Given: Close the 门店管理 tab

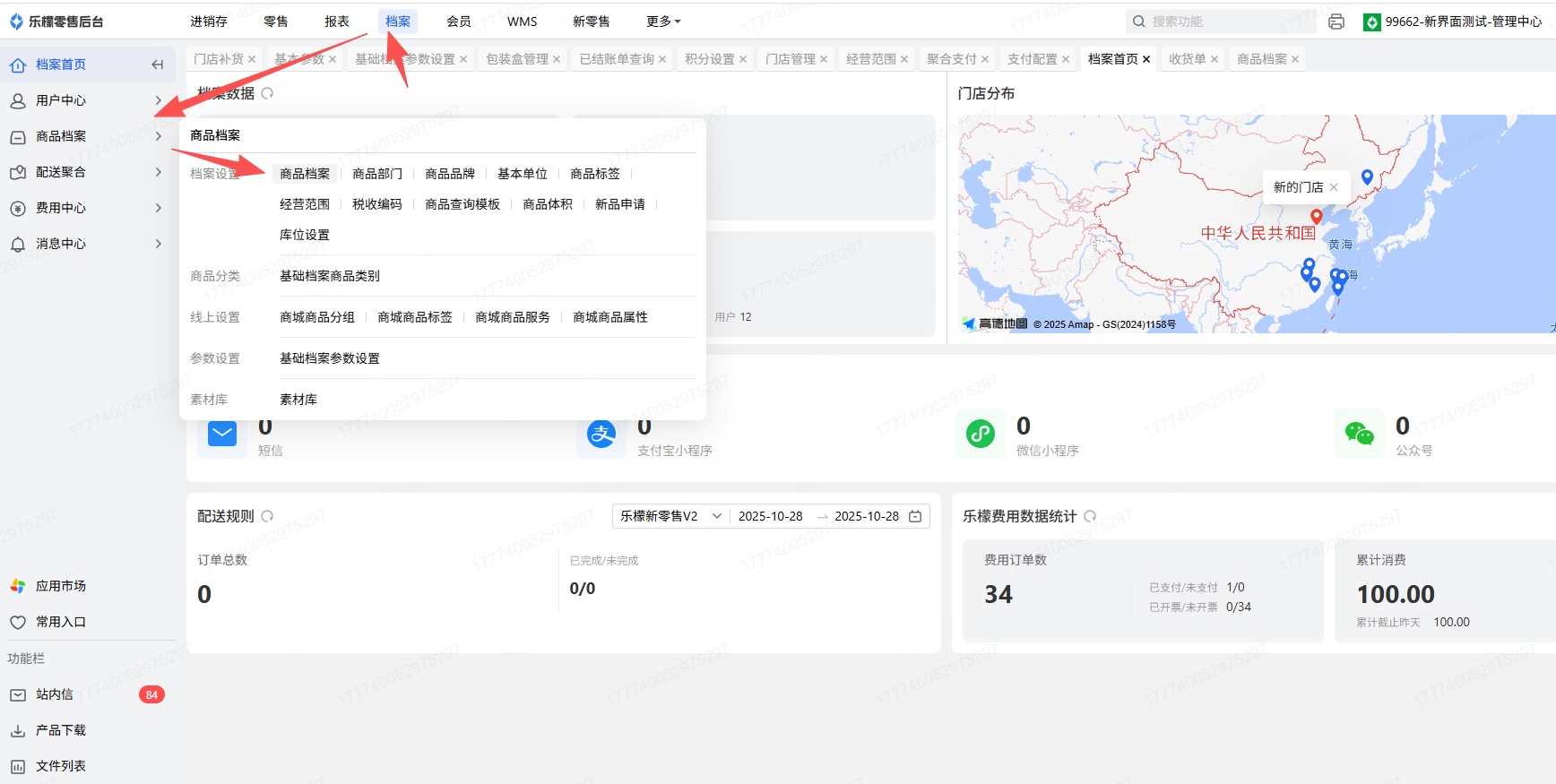Looking at the screenshot, I should point(824,60).
